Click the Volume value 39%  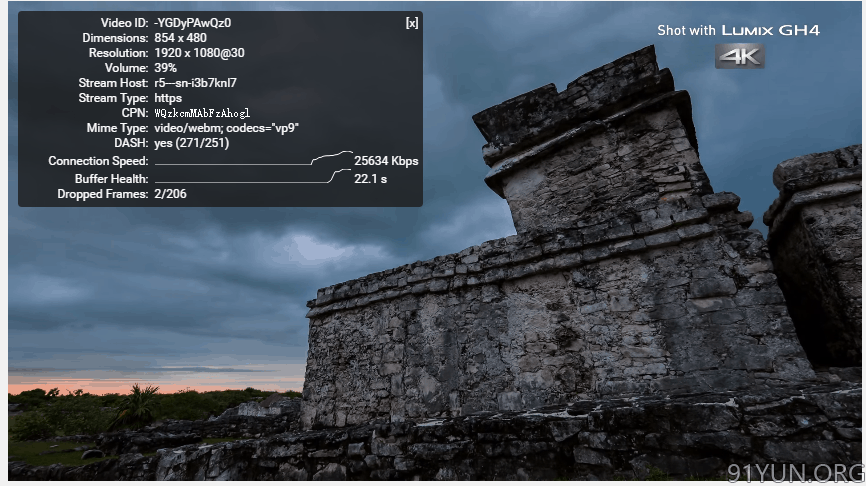(x=166, y=67)
